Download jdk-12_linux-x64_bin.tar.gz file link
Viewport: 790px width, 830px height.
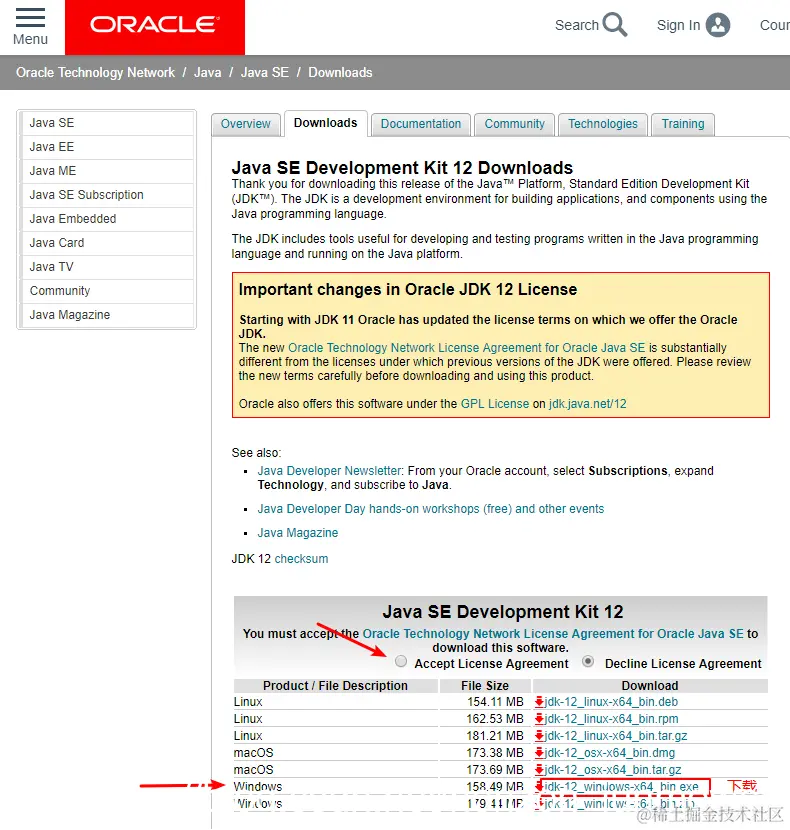616,736
